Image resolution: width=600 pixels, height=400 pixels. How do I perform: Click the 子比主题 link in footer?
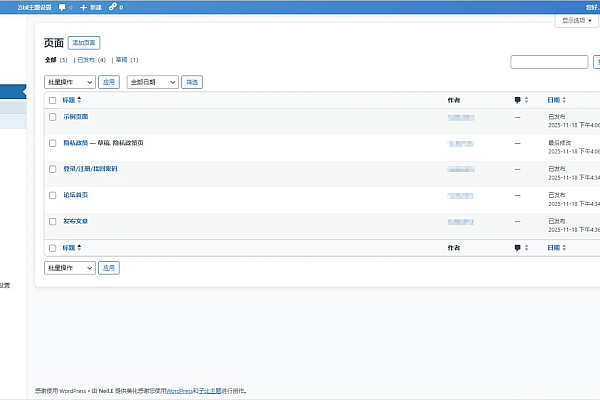click(210, 391)
